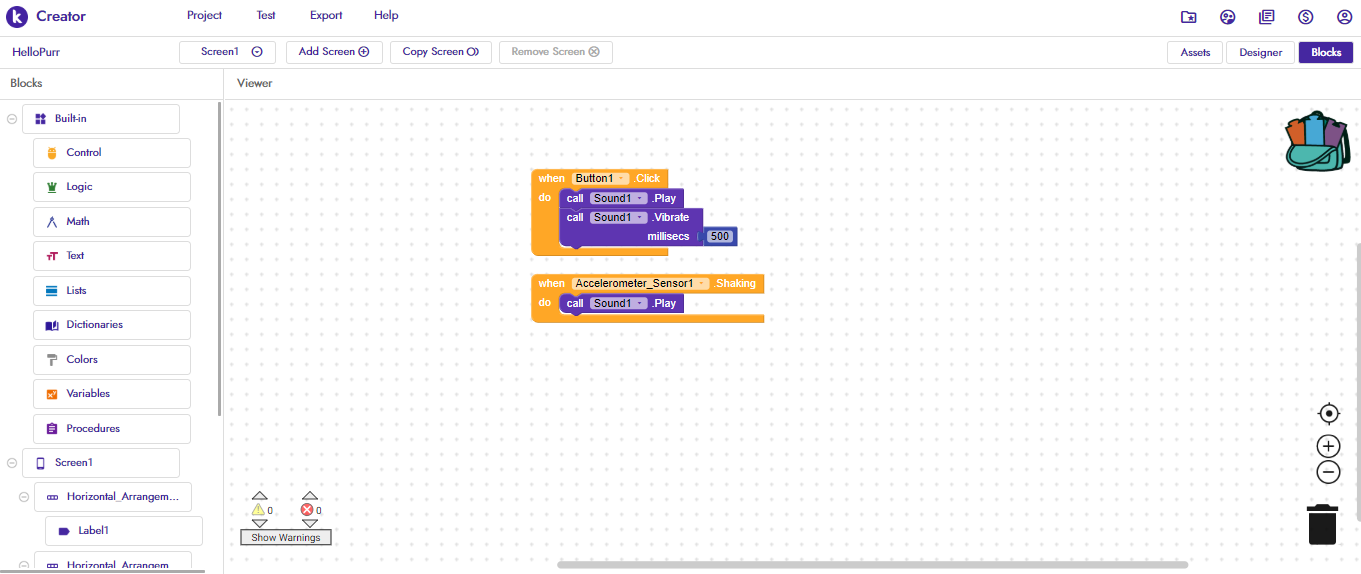Open the Button1 dropdown in the Click block
This screenshot has width=1361, height=574.
624,179
